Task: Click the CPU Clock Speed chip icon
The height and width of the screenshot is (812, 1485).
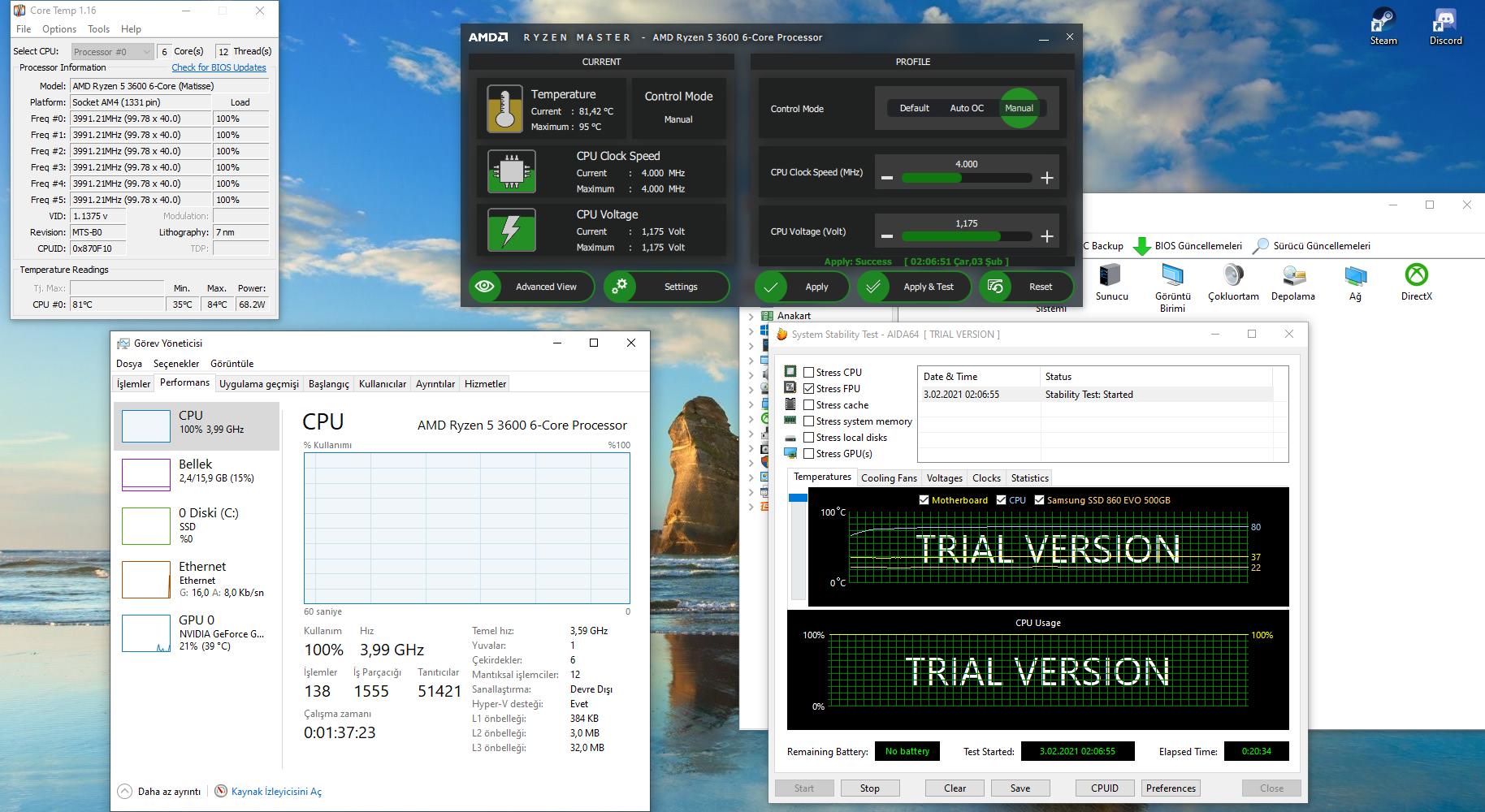Action: [512, 171]
